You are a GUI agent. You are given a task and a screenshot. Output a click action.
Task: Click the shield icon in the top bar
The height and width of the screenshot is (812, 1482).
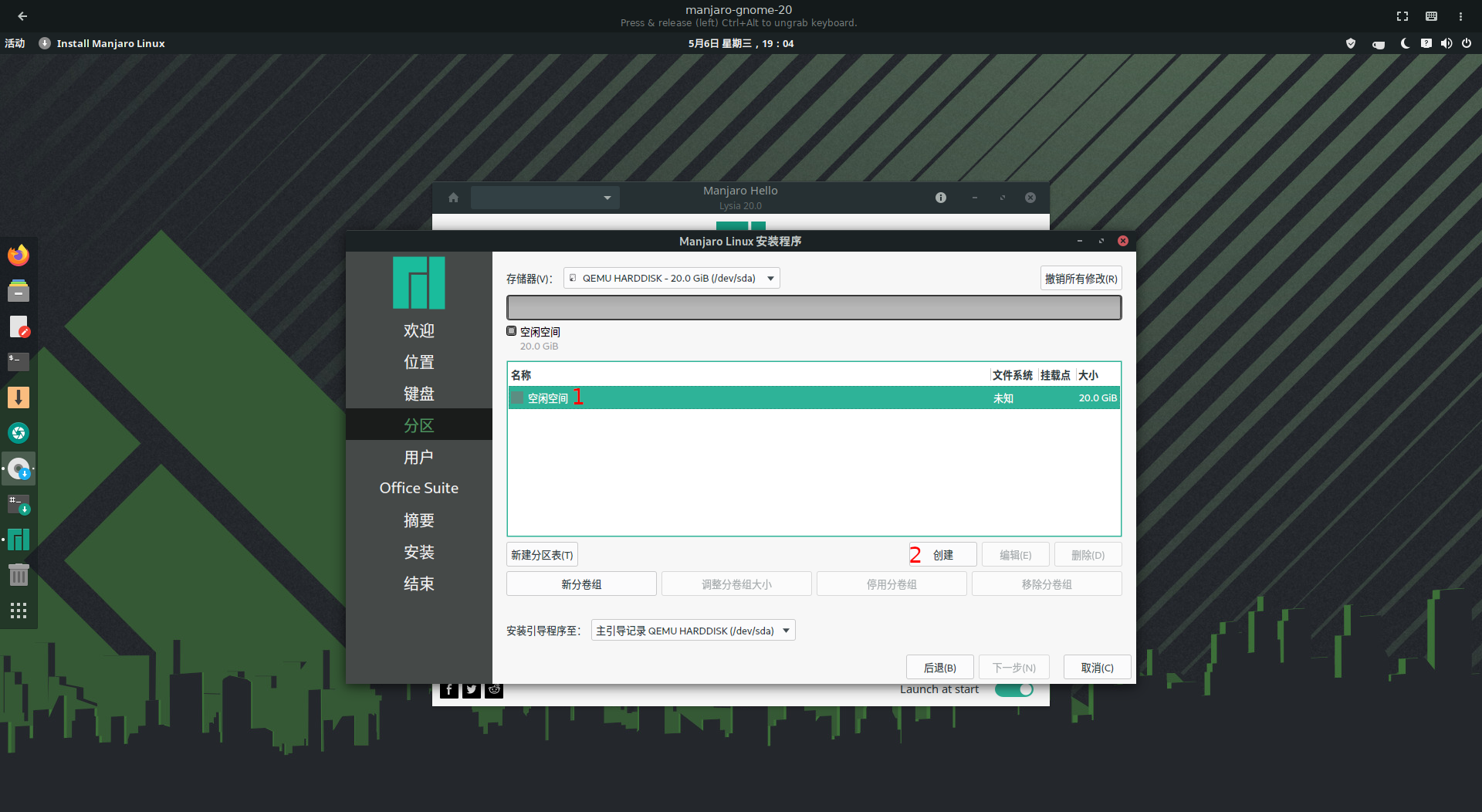tap(1351, 44)
